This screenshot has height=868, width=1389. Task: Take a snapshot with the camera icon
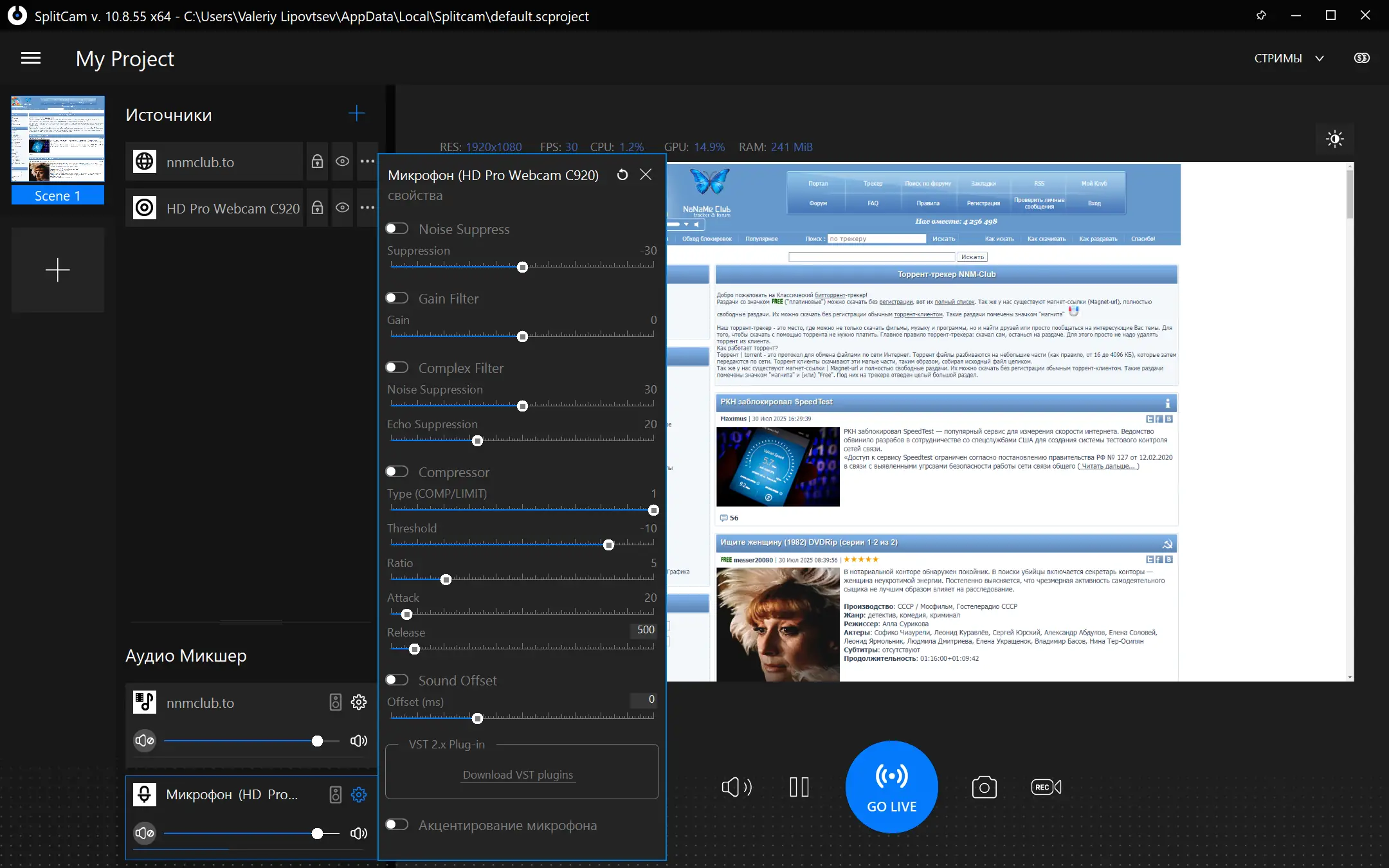tap(984, 787)
